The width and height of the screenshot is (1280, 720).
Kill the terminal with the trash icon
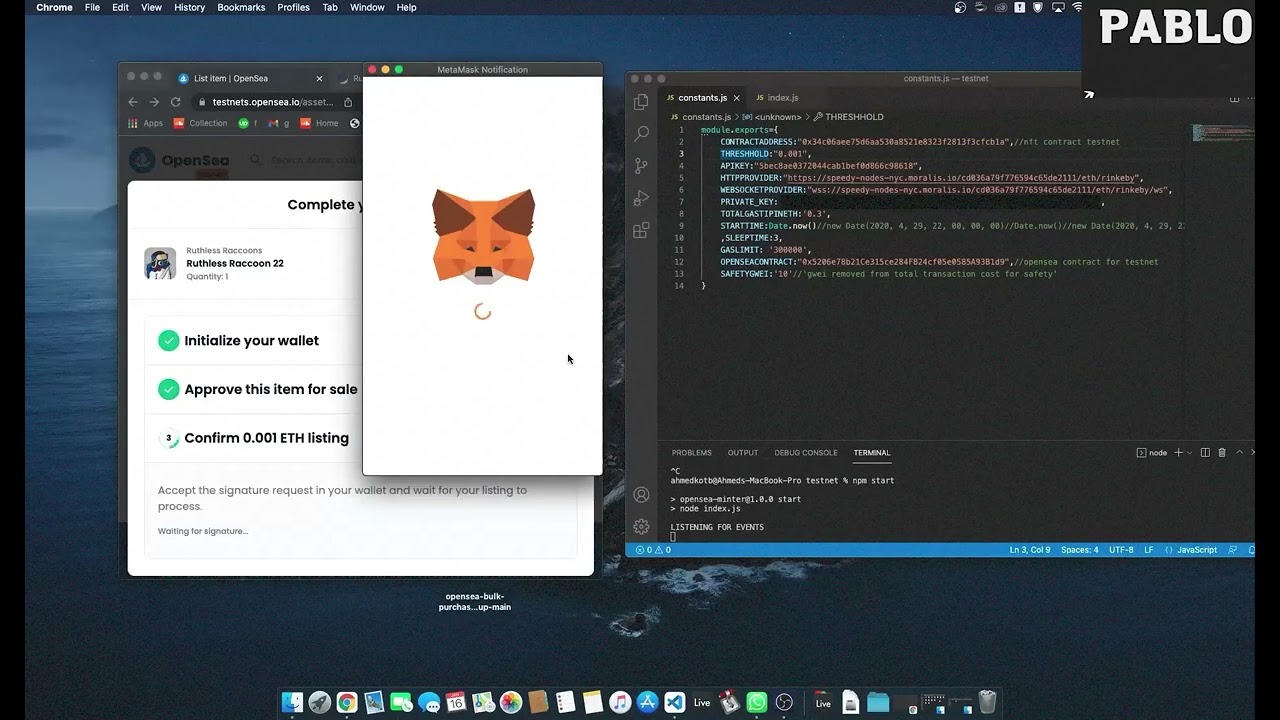(1221, 453)
